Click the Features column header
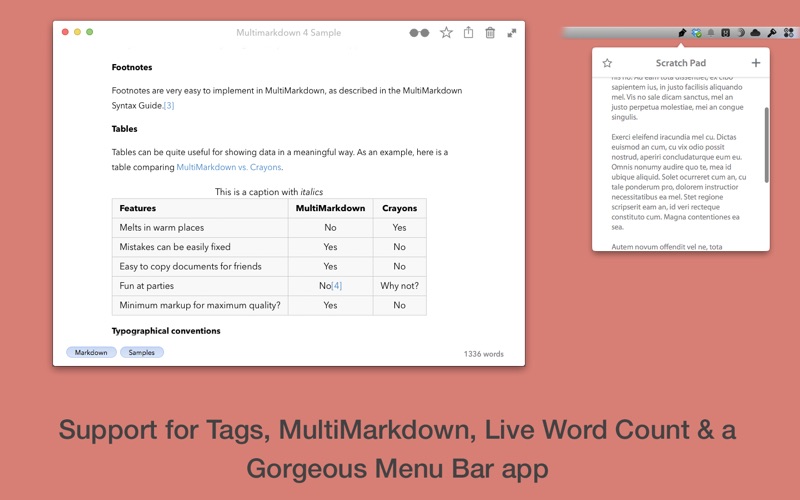 [200, 208]
